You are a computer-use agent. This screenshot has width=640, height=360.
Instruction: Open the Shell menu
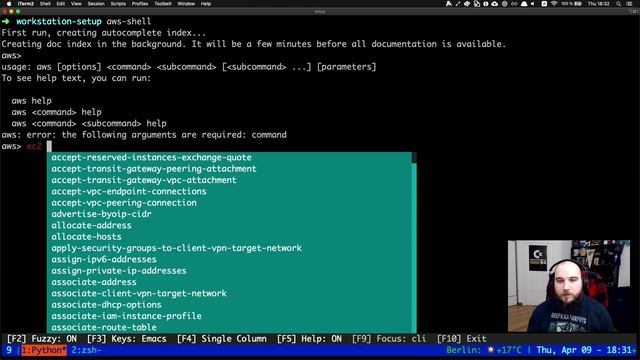45,4
